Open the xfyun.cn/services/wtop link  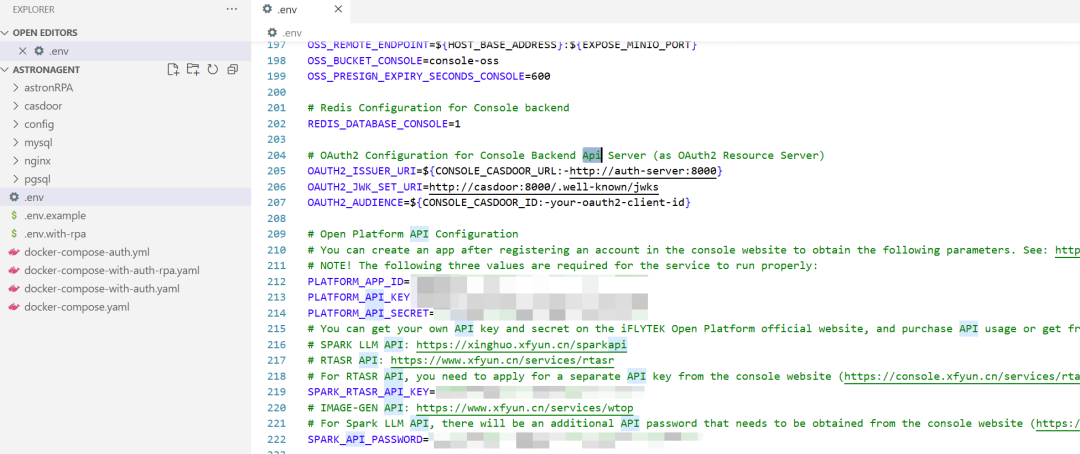click(524, 408)
